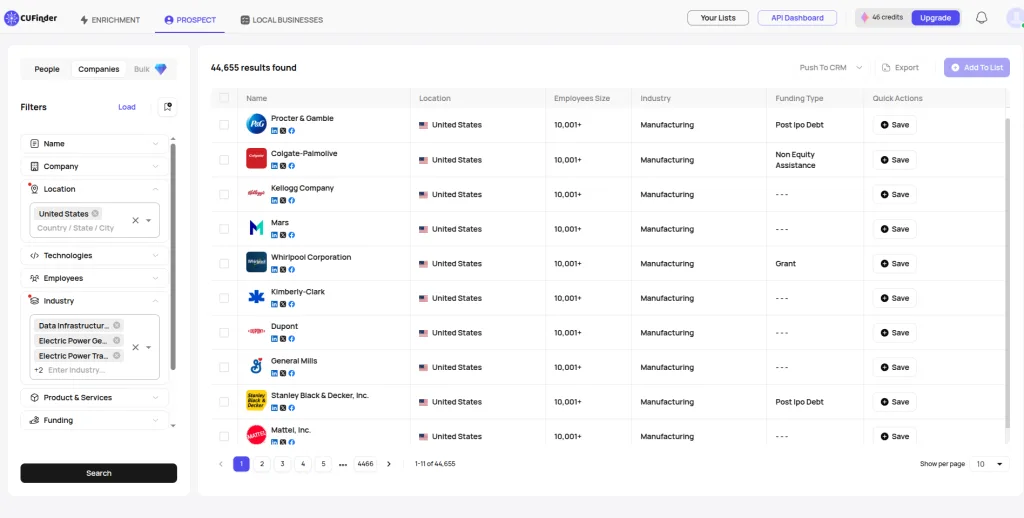
Task: Check the Mars row checkbox
Action: click(x=224, y=229)
